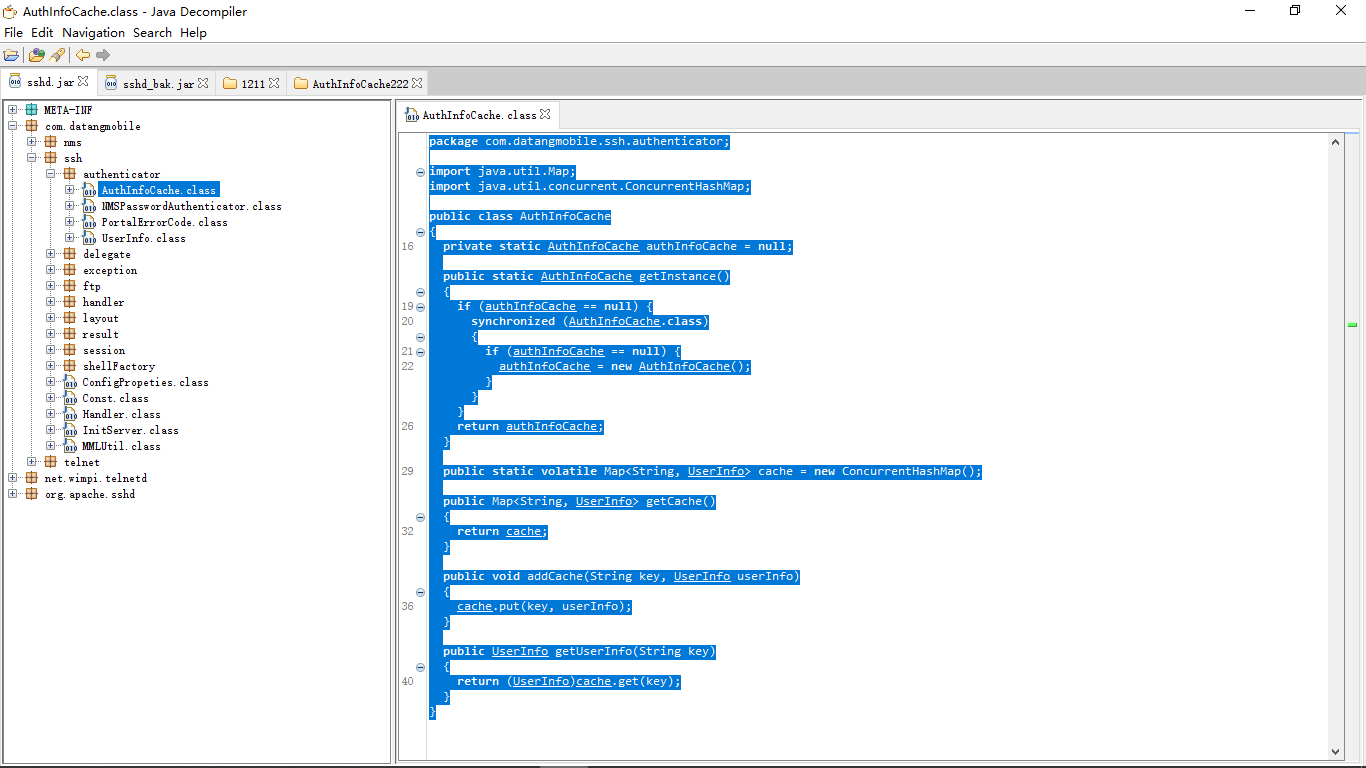Image resolution: width=1366 pixels, height=768 pixels.
Task: Expand the handler package node
Action: pyautogui.click(x=51, y=302)
